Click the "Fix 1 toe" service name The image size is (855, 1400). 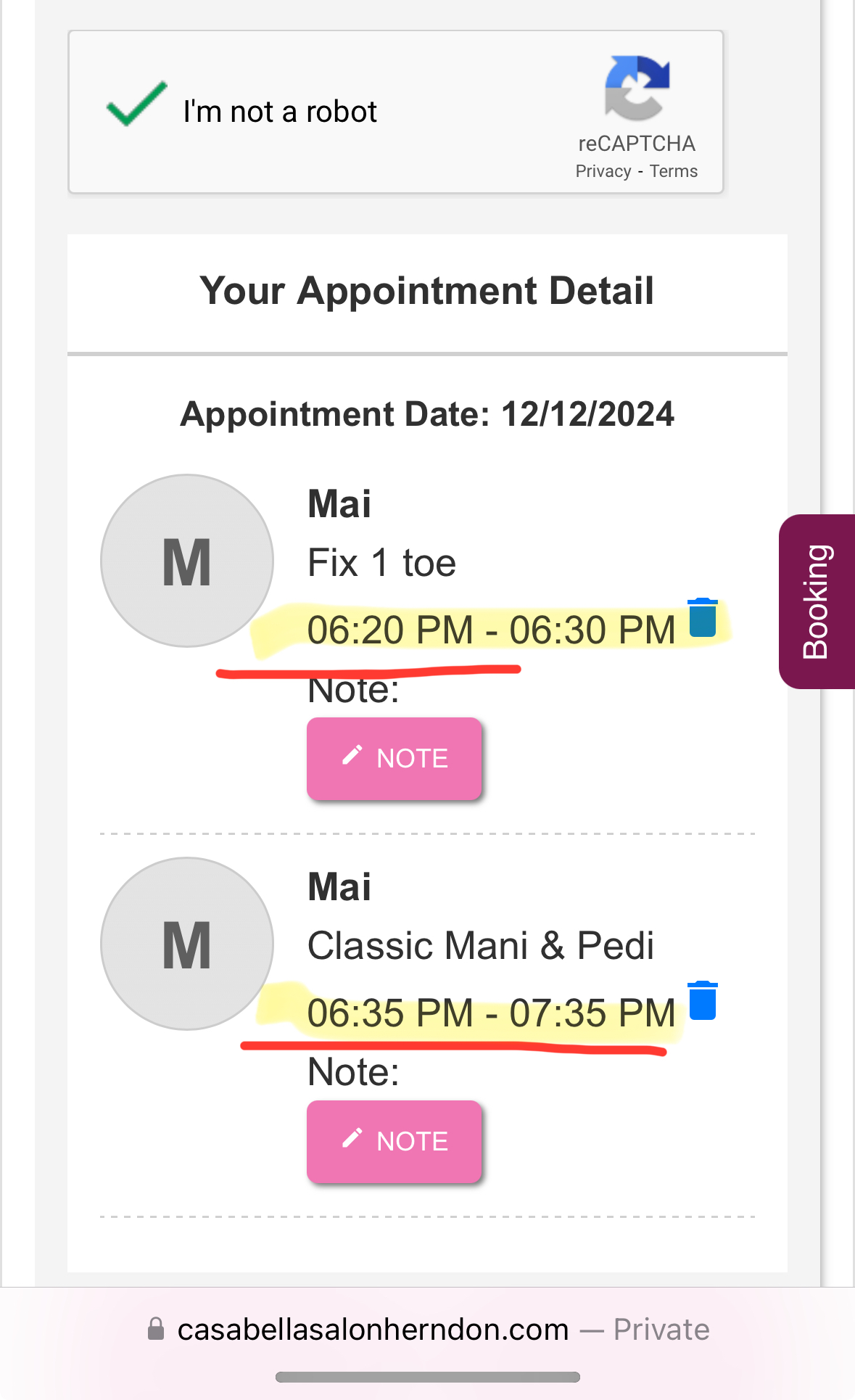point(381,563)
